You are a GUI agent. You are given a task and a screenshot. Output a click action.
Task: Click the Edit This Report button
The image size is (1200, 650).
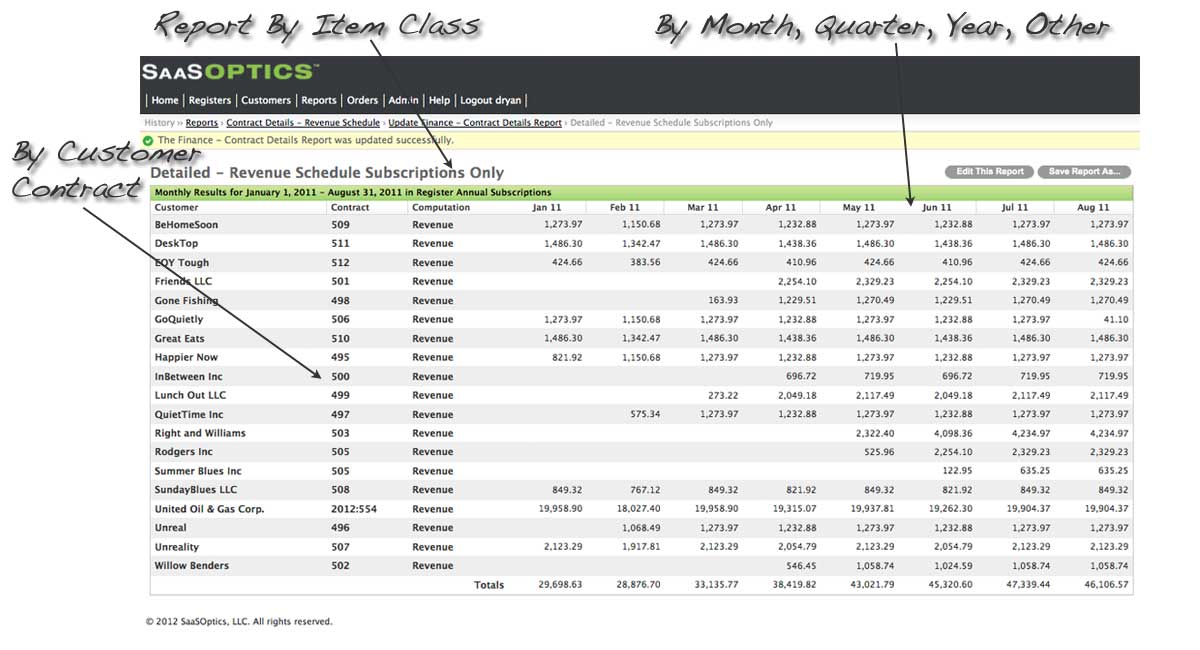[x=990, y=172]
